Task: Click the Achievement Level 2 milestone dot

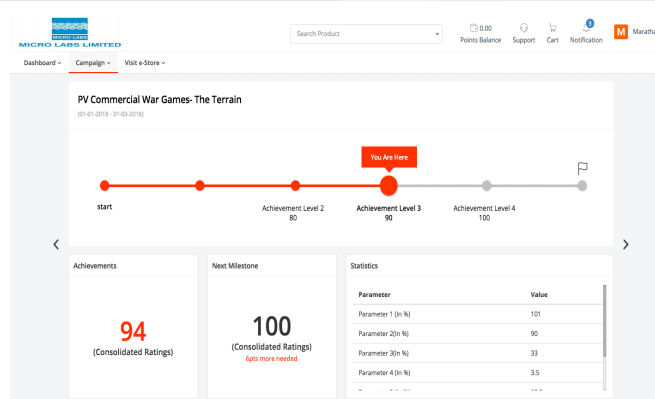Action: pos(295,186)
